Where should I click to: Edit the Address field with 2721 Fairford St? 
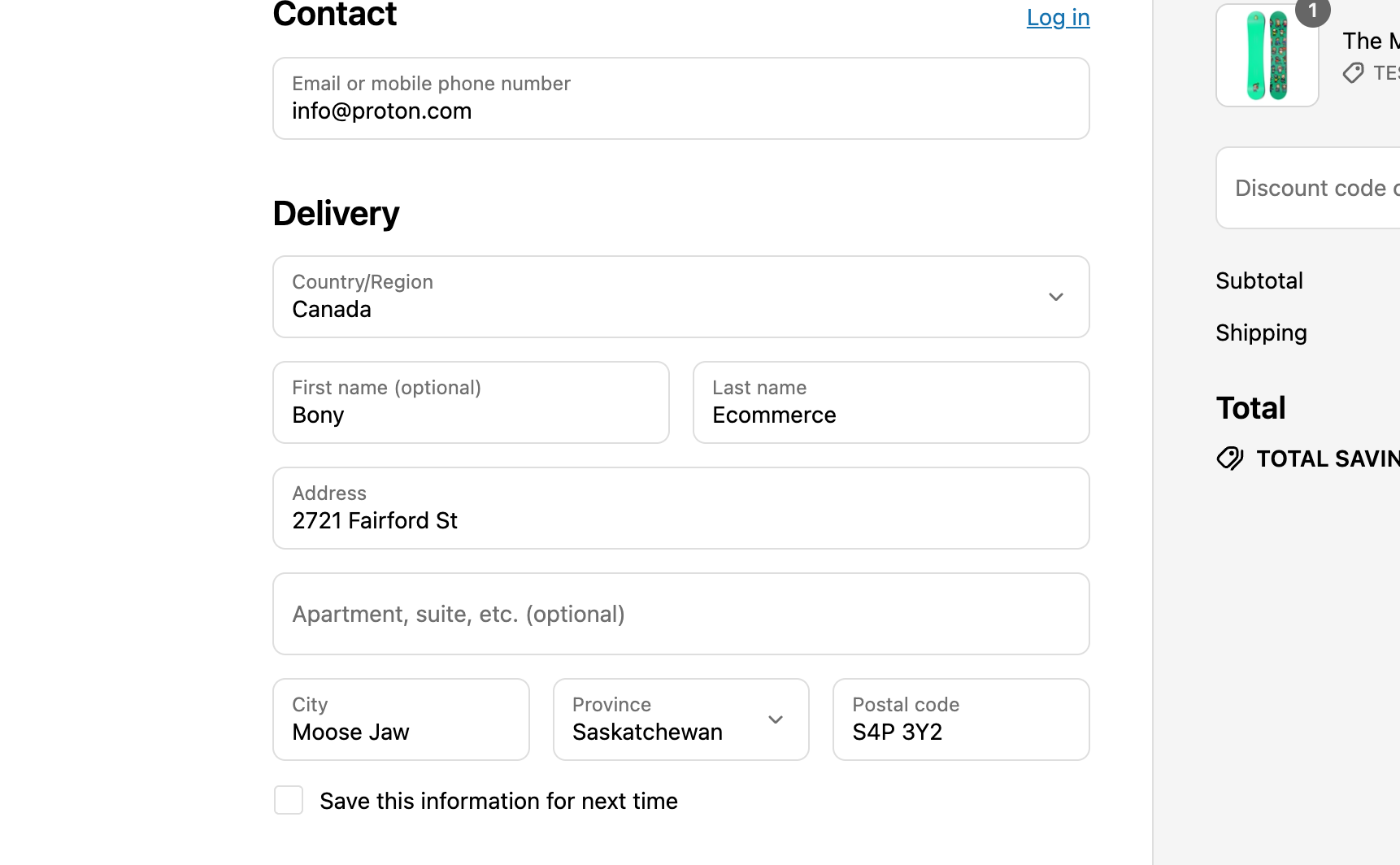680,509
